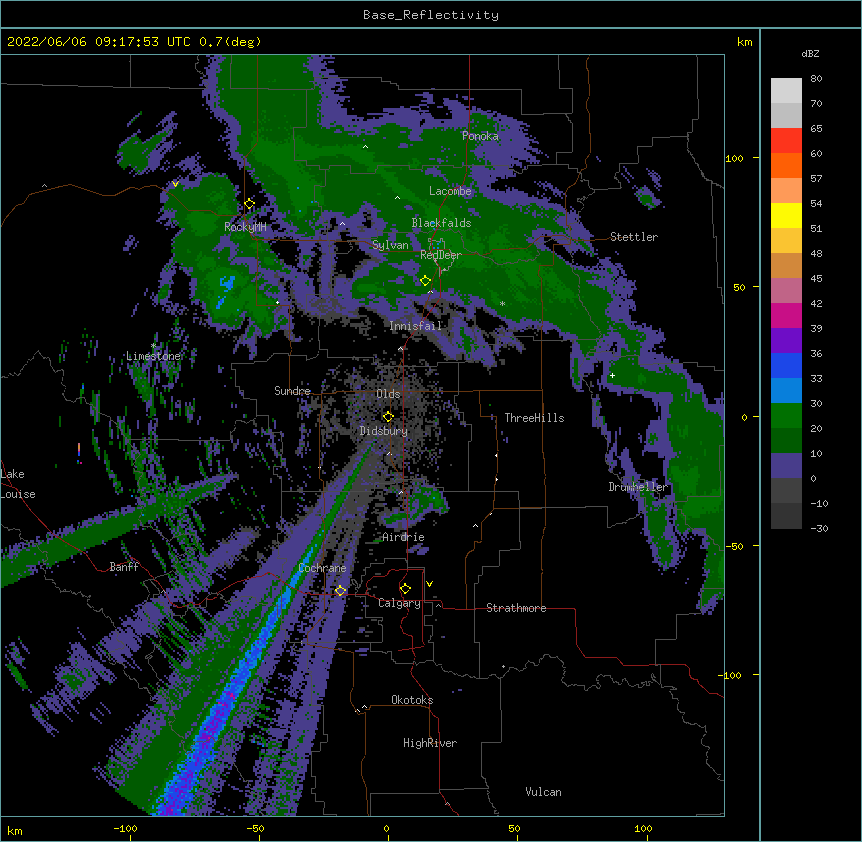
Task: Click the Lake Louise label
Action: (x=18, y=484)
